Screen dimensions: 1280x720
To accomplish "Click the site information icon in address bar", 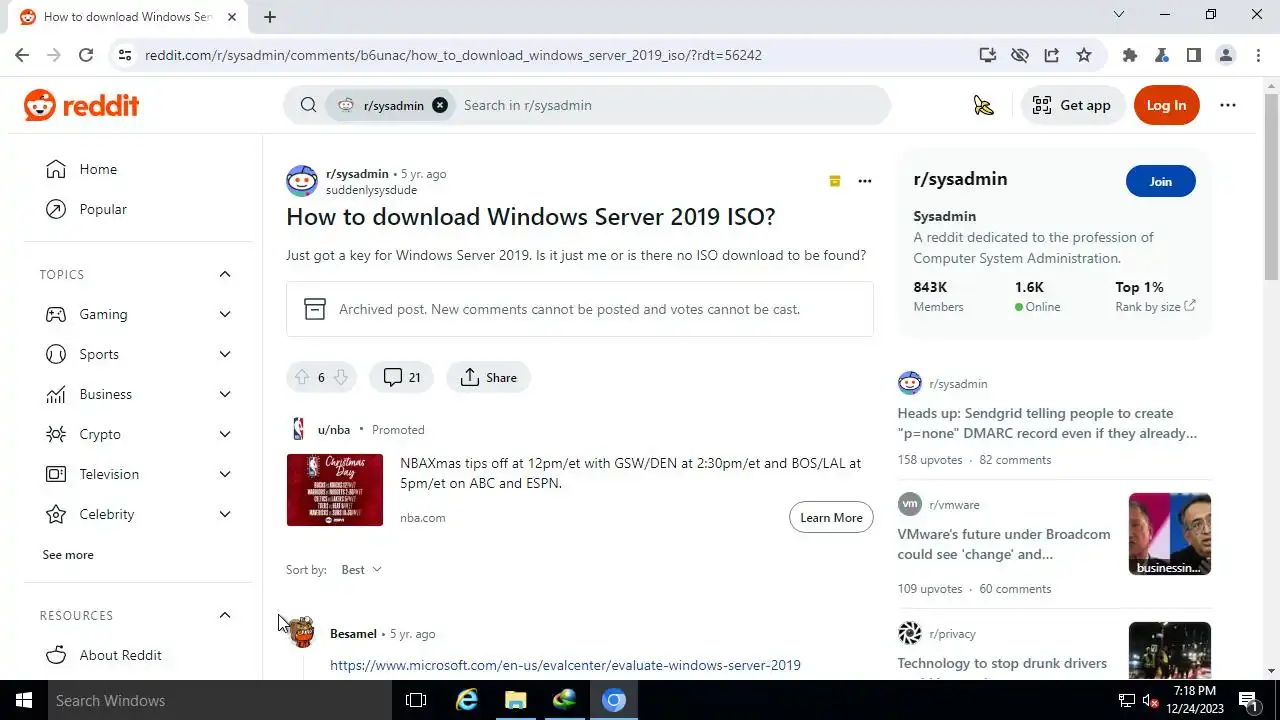I will (x=125, y=55).
